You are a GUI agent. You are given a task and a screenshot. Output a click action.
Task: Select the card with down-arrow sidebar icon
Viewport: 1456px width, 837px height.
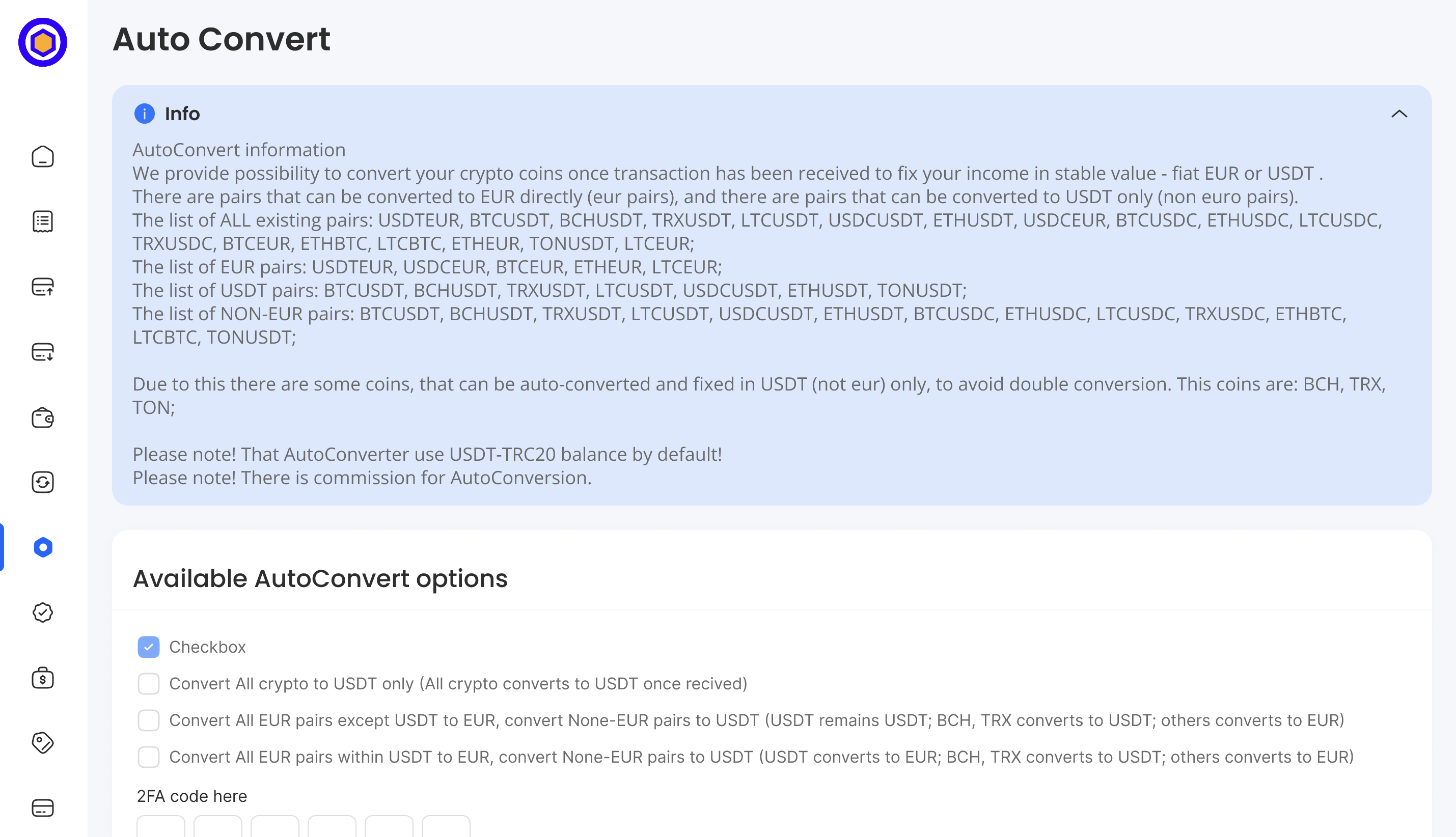43,352
